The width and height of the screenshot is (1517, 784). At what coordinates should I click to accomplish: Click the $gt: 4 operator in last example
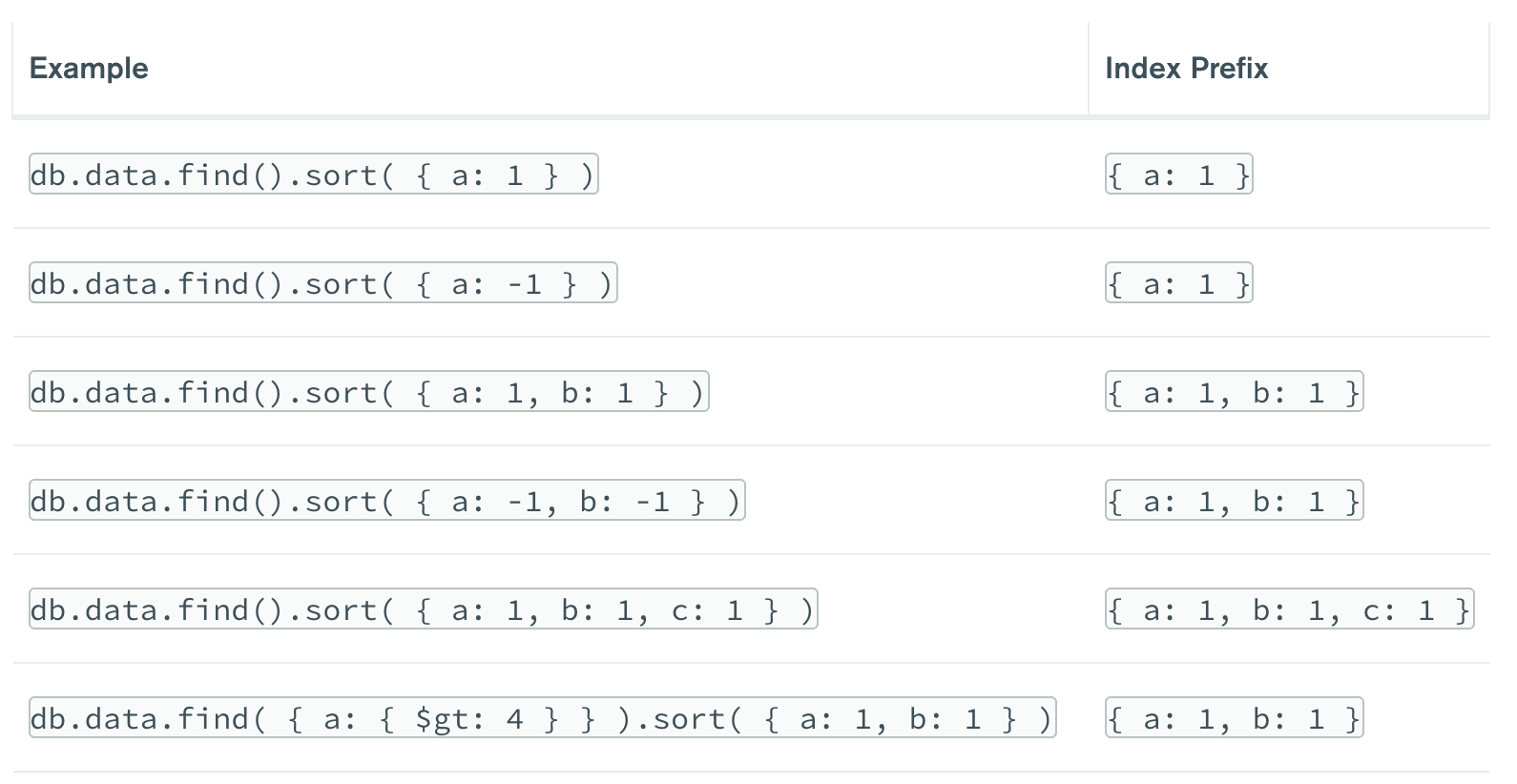click(469, 719)
